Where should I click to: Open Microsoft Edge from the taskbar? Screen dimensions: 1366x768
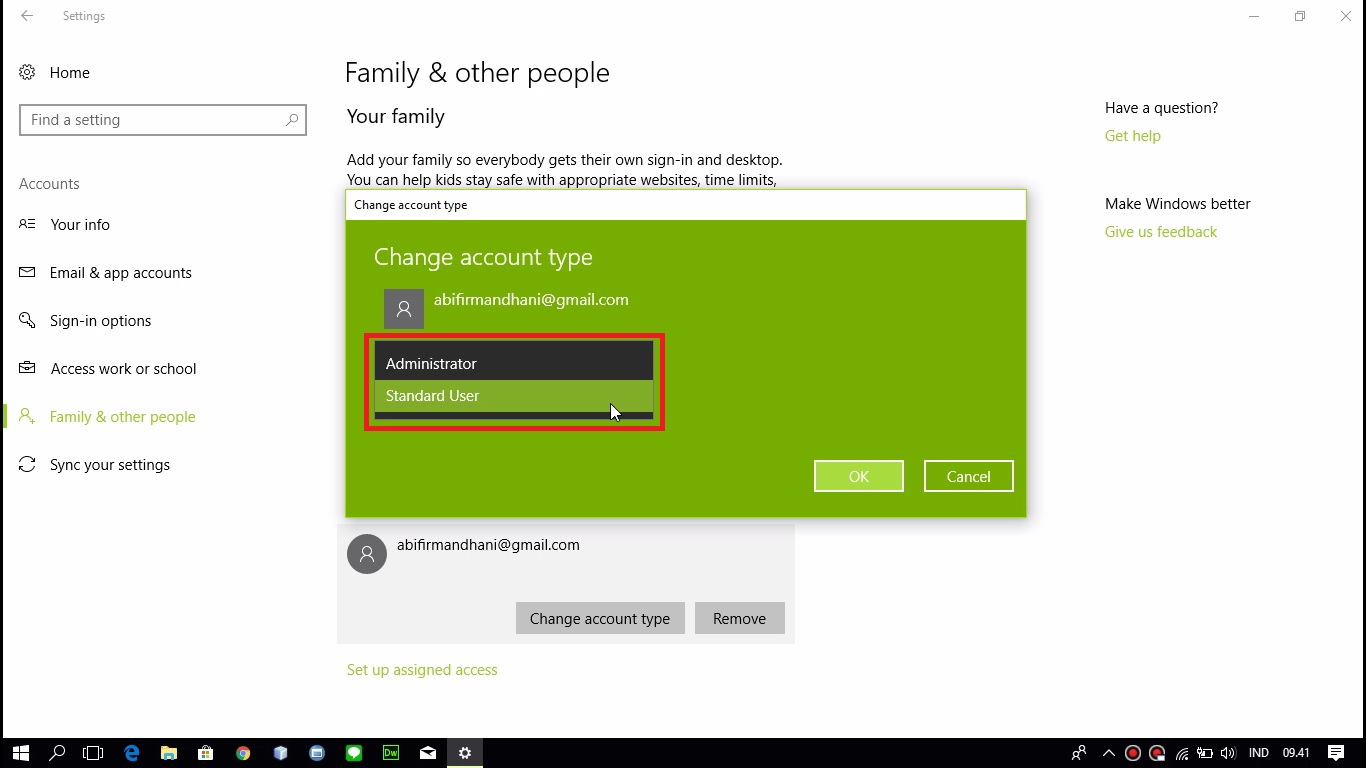(x=131, y=753)
